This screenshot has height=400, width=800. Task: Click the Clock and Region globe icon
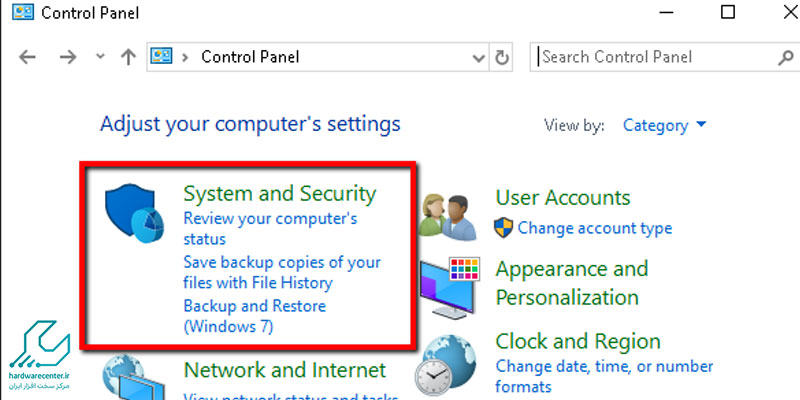(x=445, y=366)
